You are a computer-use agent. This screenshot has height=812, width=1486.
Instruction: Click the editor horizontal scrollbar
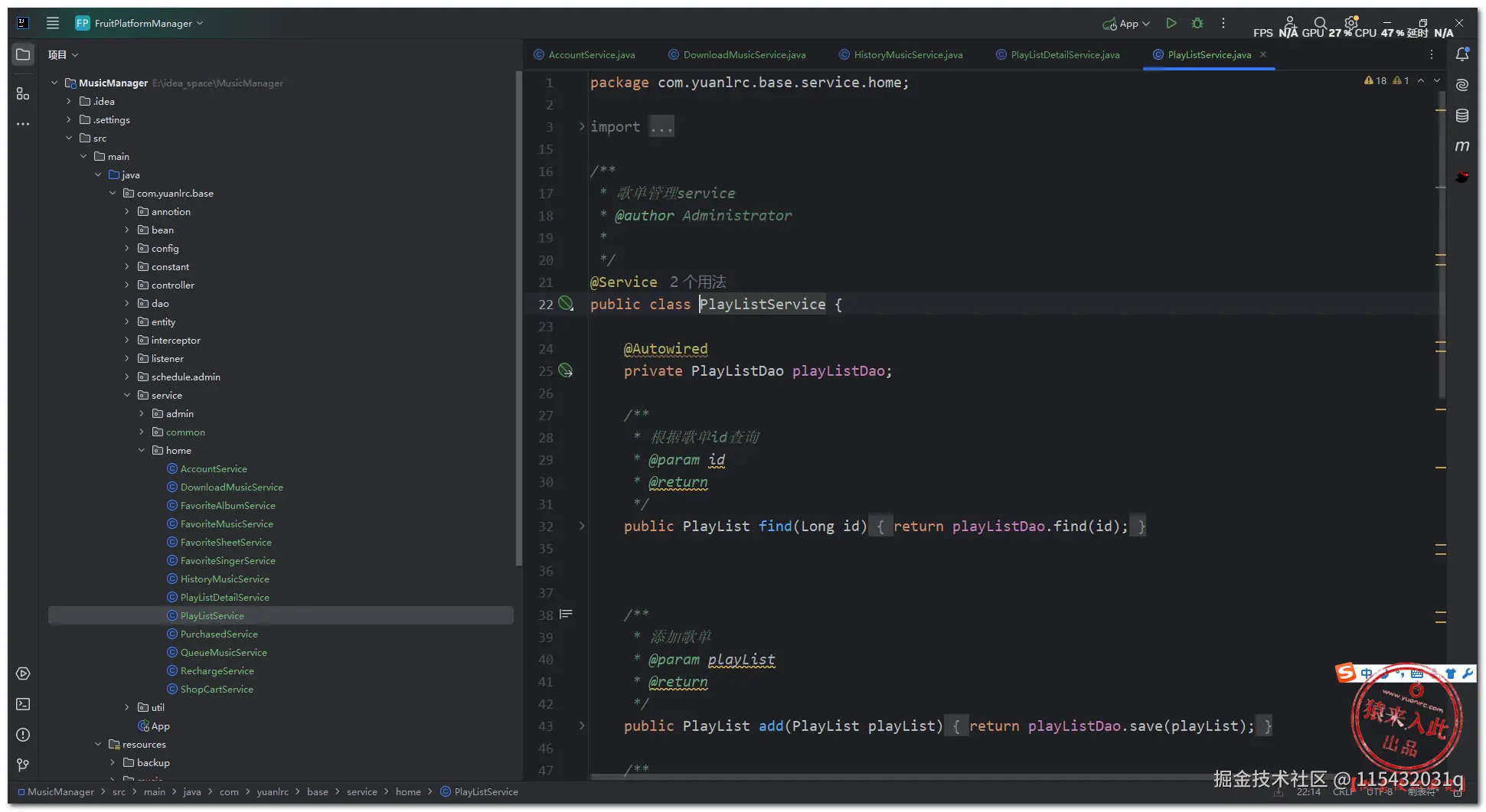pos(903,777)
